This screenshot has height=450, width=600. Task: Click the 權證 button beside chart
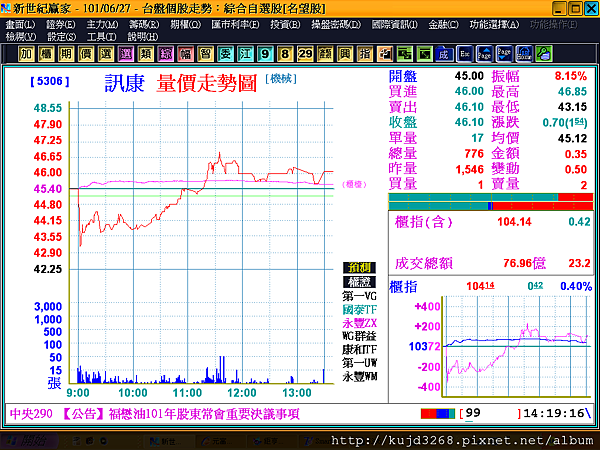359,282
